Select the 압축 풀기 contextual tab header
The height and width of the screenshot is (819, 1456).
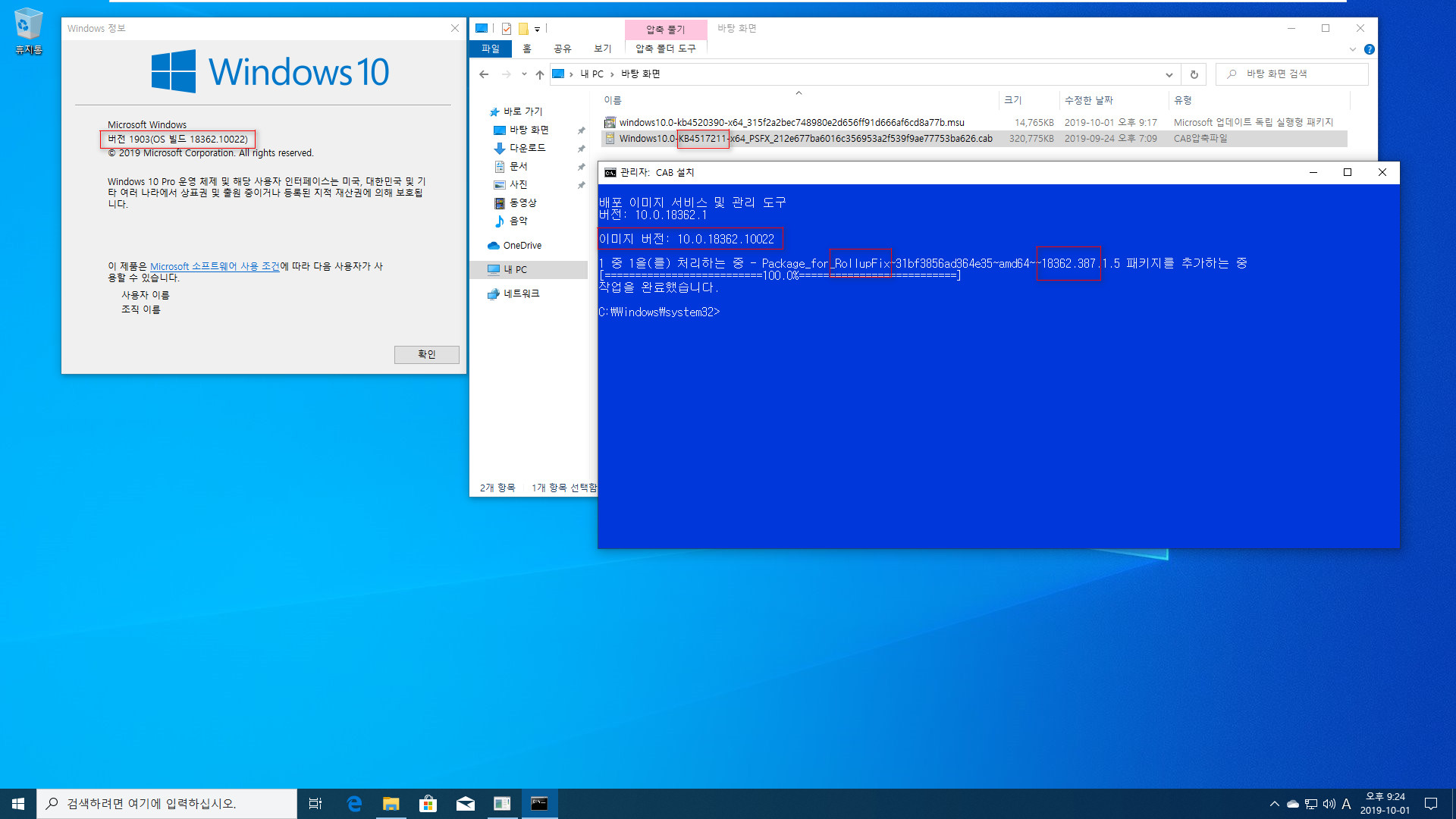(665, 30)
